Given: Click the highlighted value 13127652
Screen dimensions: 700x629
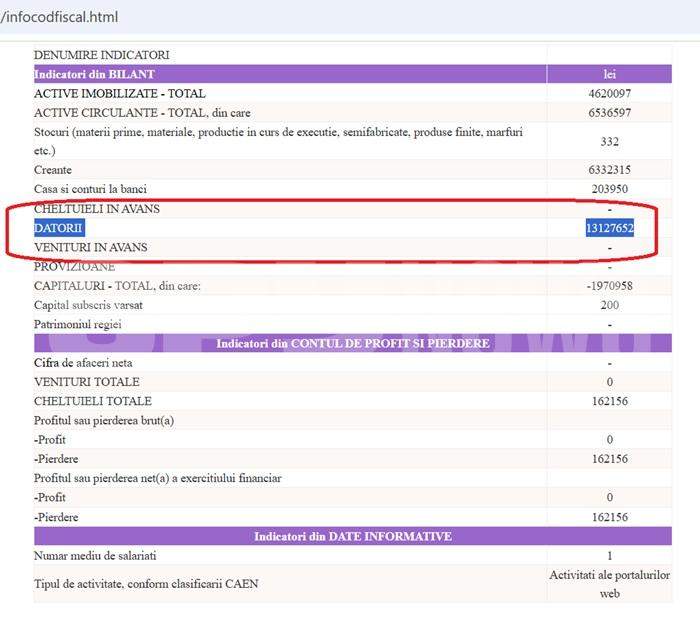Looking at the screenshot, I should 609,228.
